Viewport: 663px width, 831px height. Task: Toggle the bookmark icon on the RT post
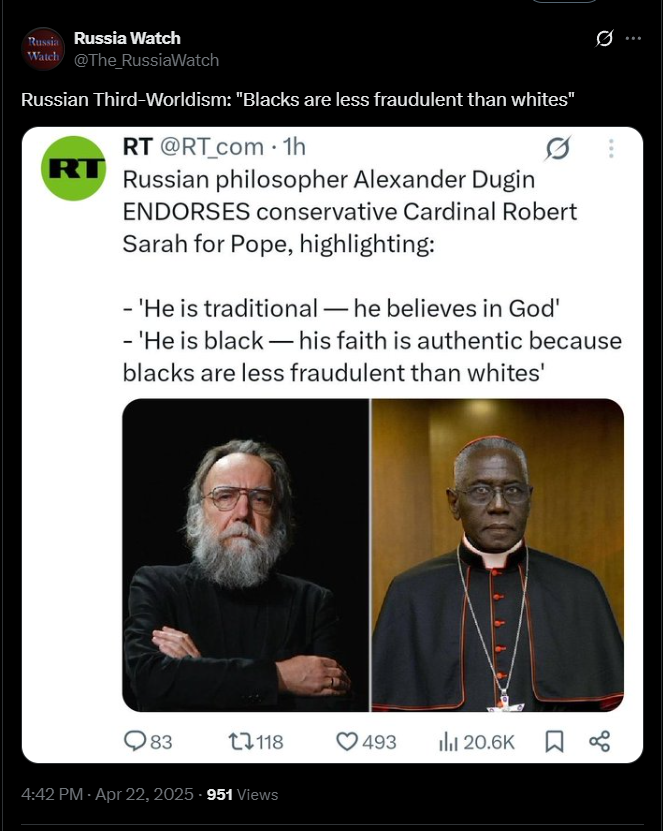(554, 741)
